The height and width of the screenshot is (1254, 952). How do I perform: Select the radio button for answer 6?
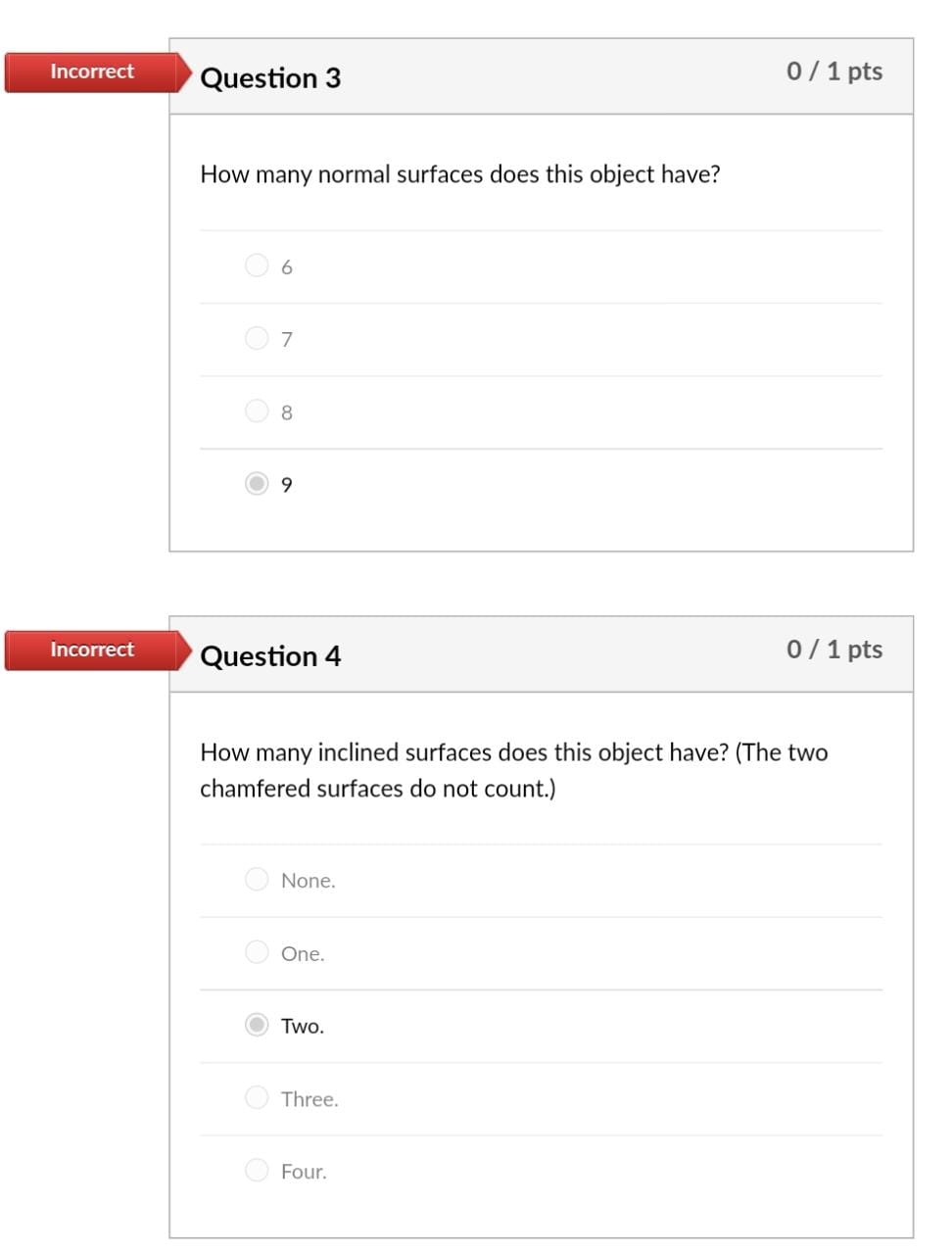tap(257, 265)
